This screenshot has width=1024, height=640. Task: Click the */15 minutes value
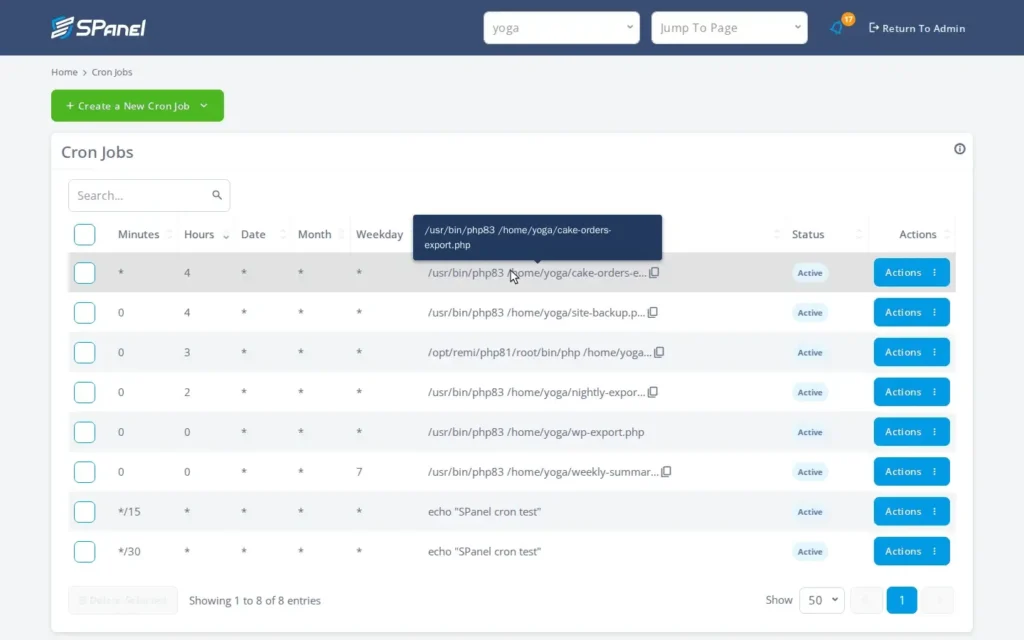pos(129,511)
